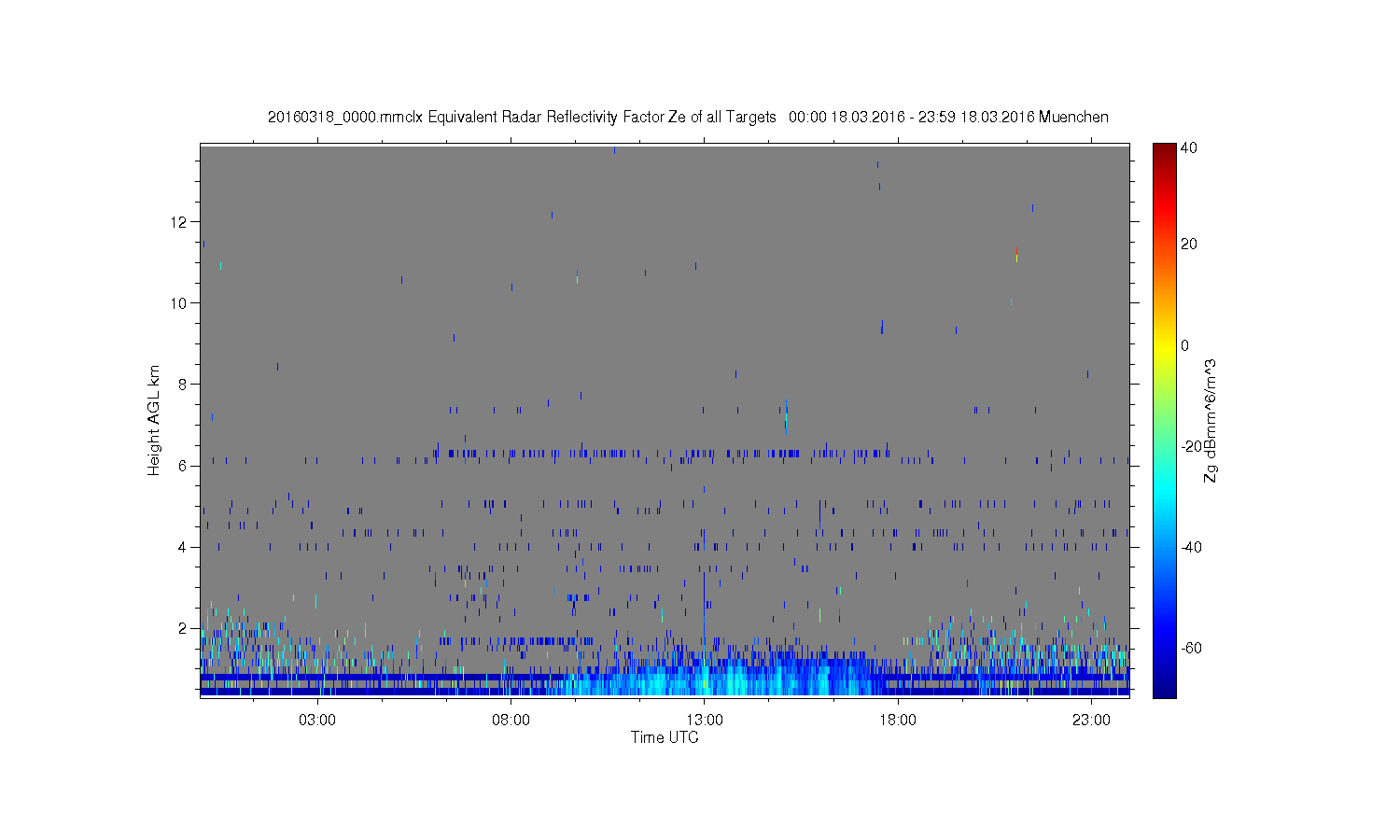Click the 18:00 time tick label
Viewport: 1400px width, 840px height.
coord(898,721)
